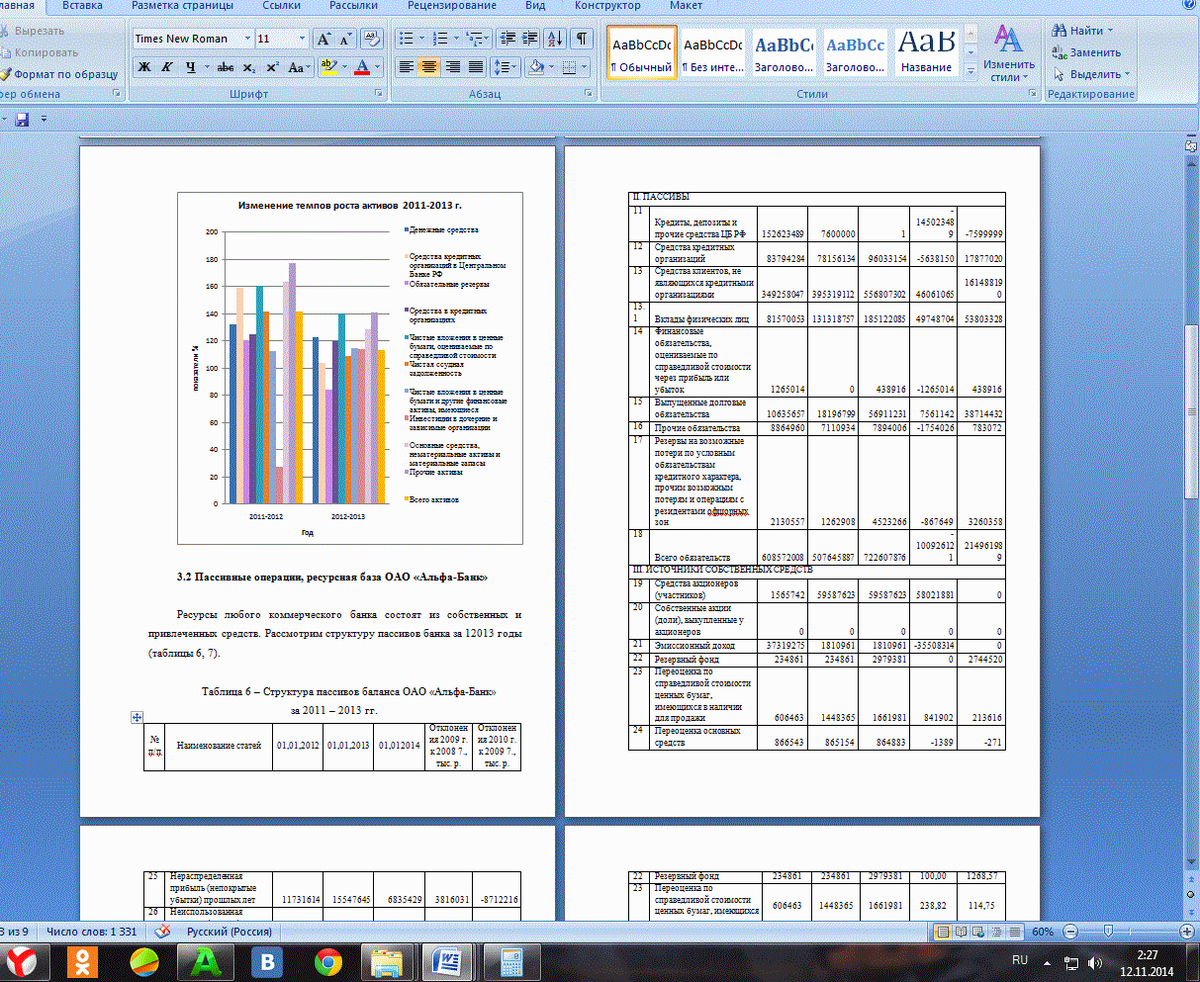Open the Рецензирование tab
Screen dimensions: 1200x982
(x=451, y=5)
